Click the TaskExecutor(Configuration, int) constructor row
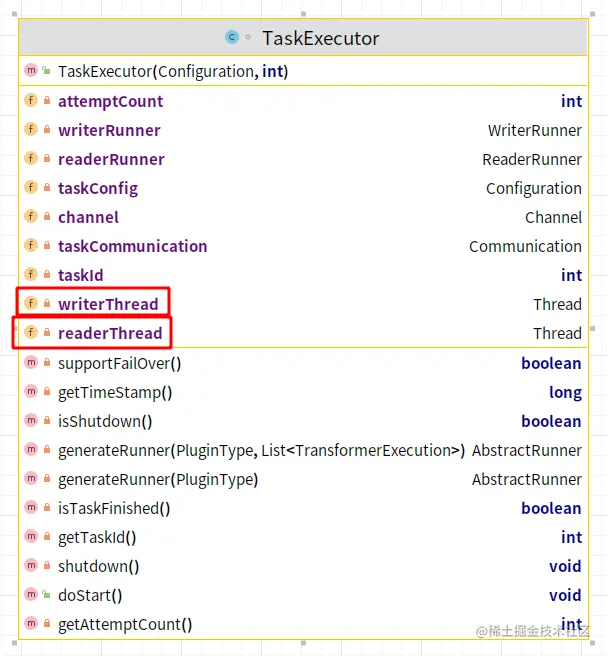The width and height of the screenshot is (608, 656). [303, 71]
